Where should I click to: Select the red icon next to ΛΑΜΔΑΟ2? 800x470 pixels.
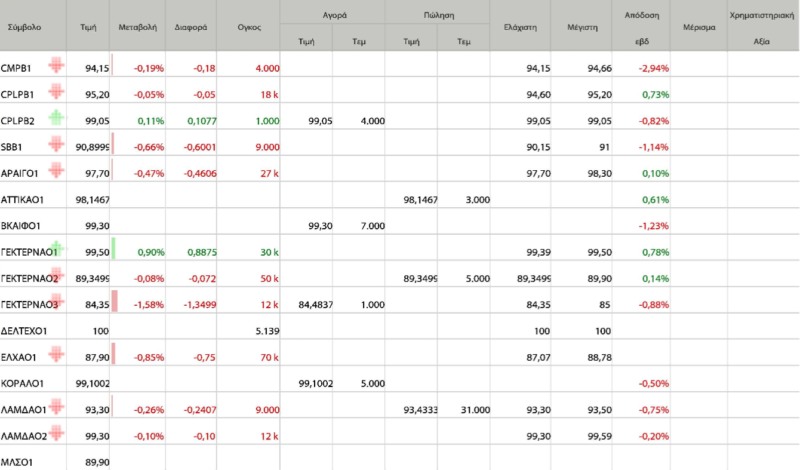56,433
